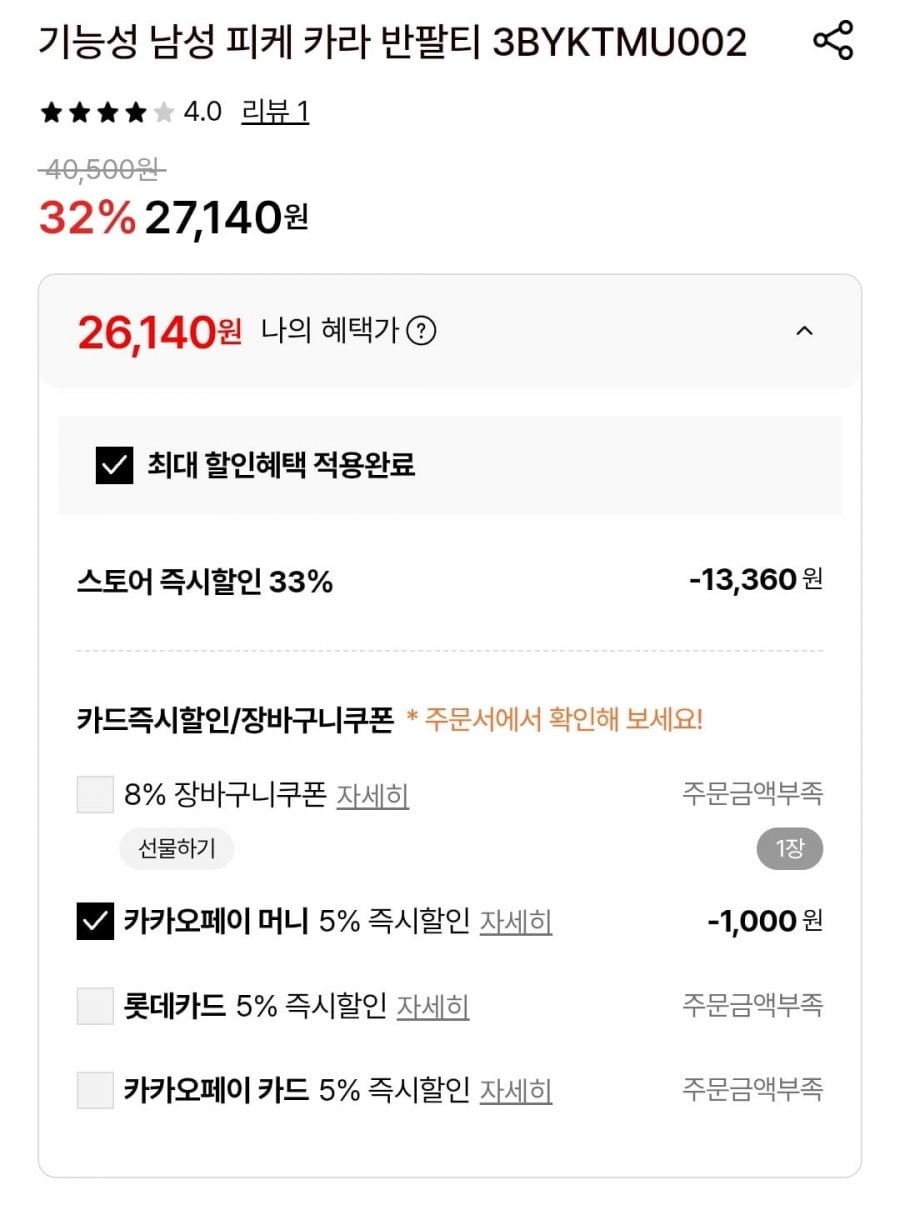
Task: Enable 카카오페이 카드 5% 즉시할인 checkbox
Action: tap(96, 1089)
